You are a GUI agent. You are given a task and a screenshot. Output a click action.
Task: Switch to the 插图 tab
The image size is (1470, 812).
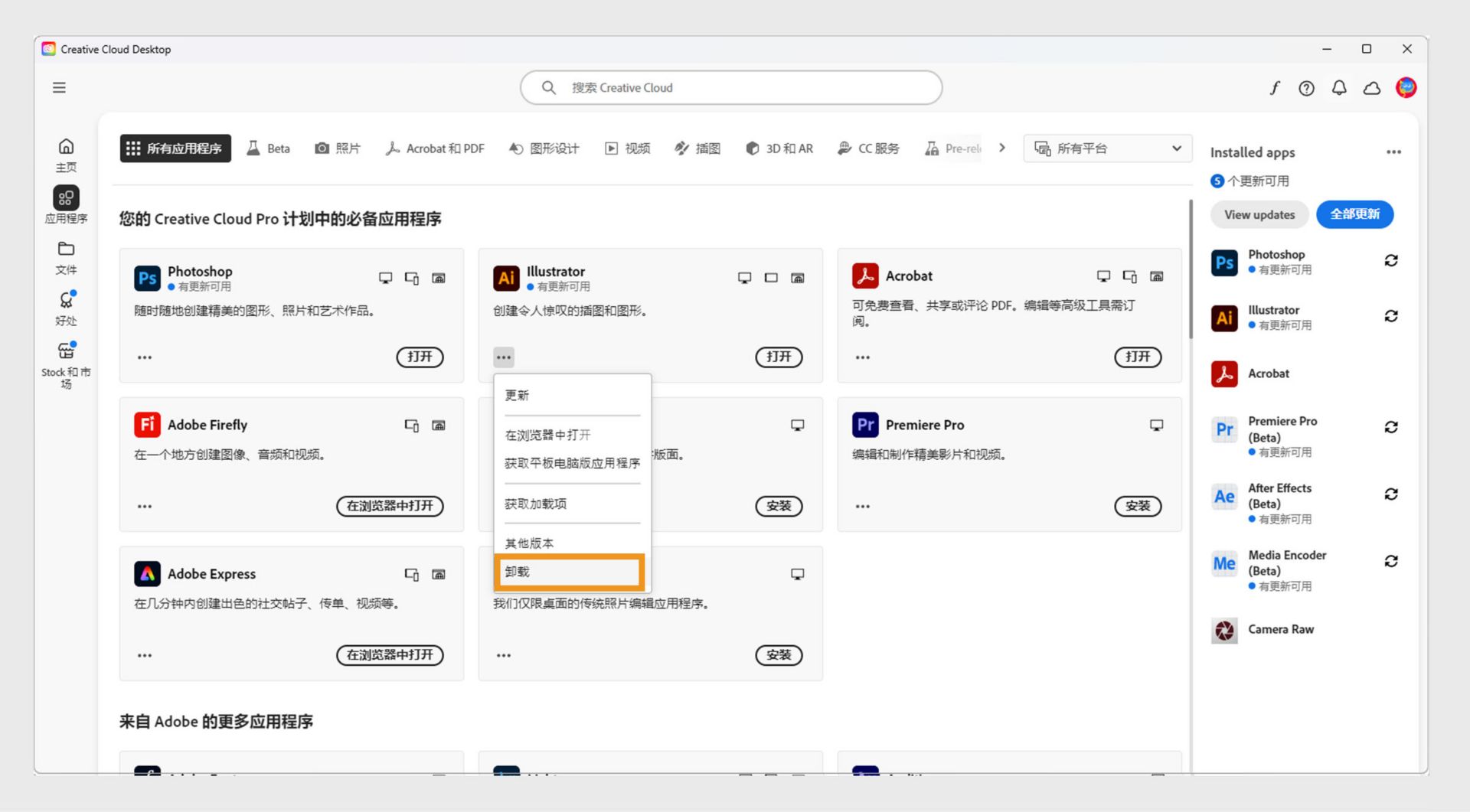(x=697, y=148)
